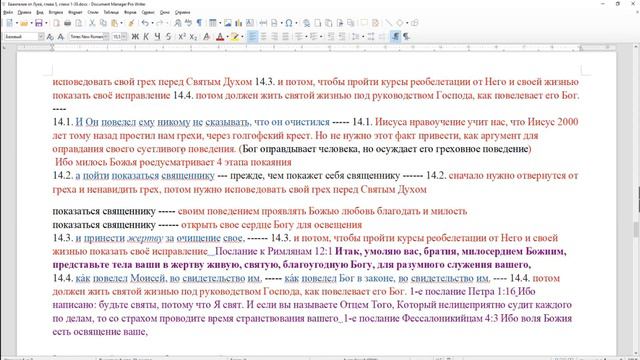Image resolution: width=640 pixels, height=360 pixels.
Task: Center align paragraph
Action: (x=264, y=37)
